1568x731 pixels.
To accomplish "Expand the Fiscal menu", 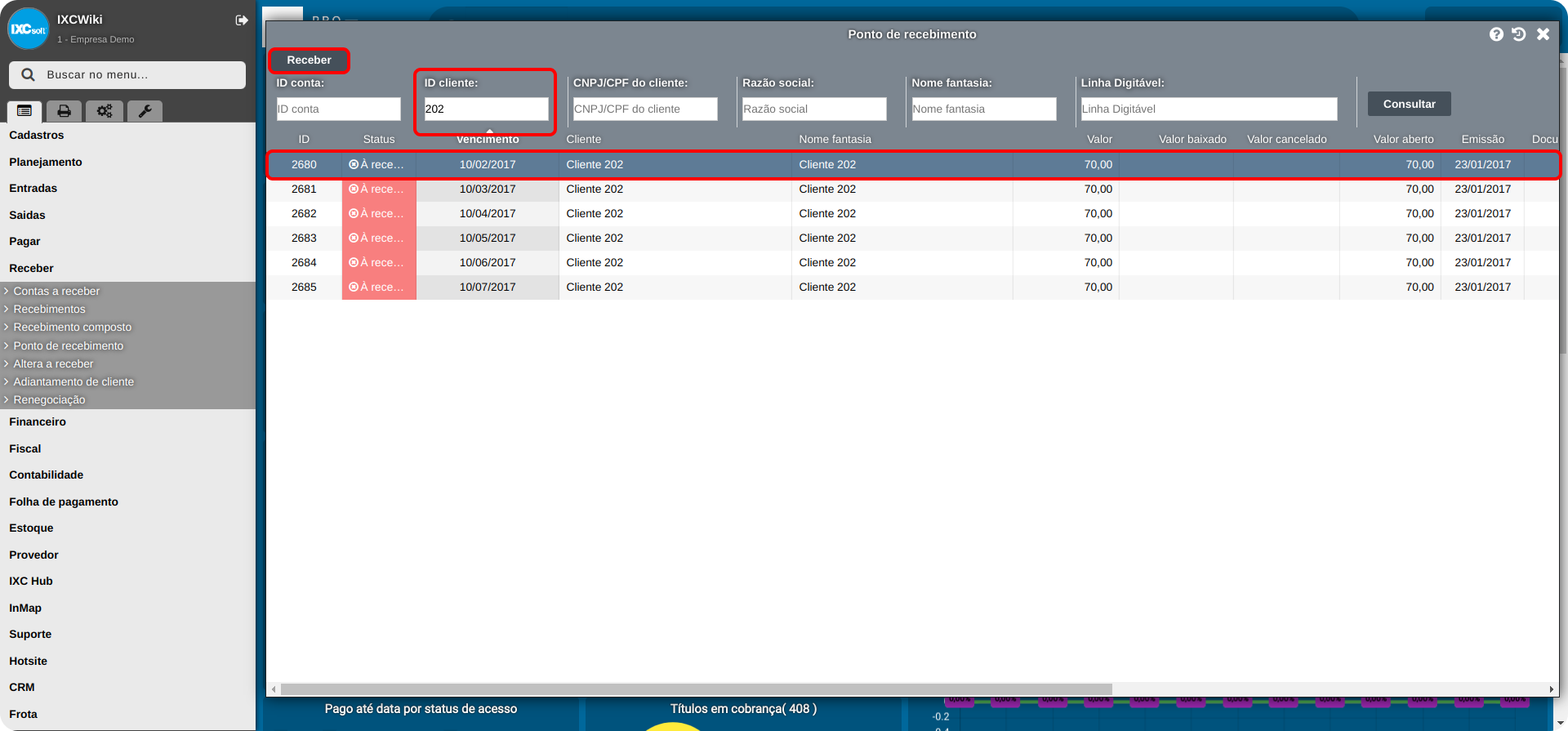I will pyautogui.click(x=24, y=448).
